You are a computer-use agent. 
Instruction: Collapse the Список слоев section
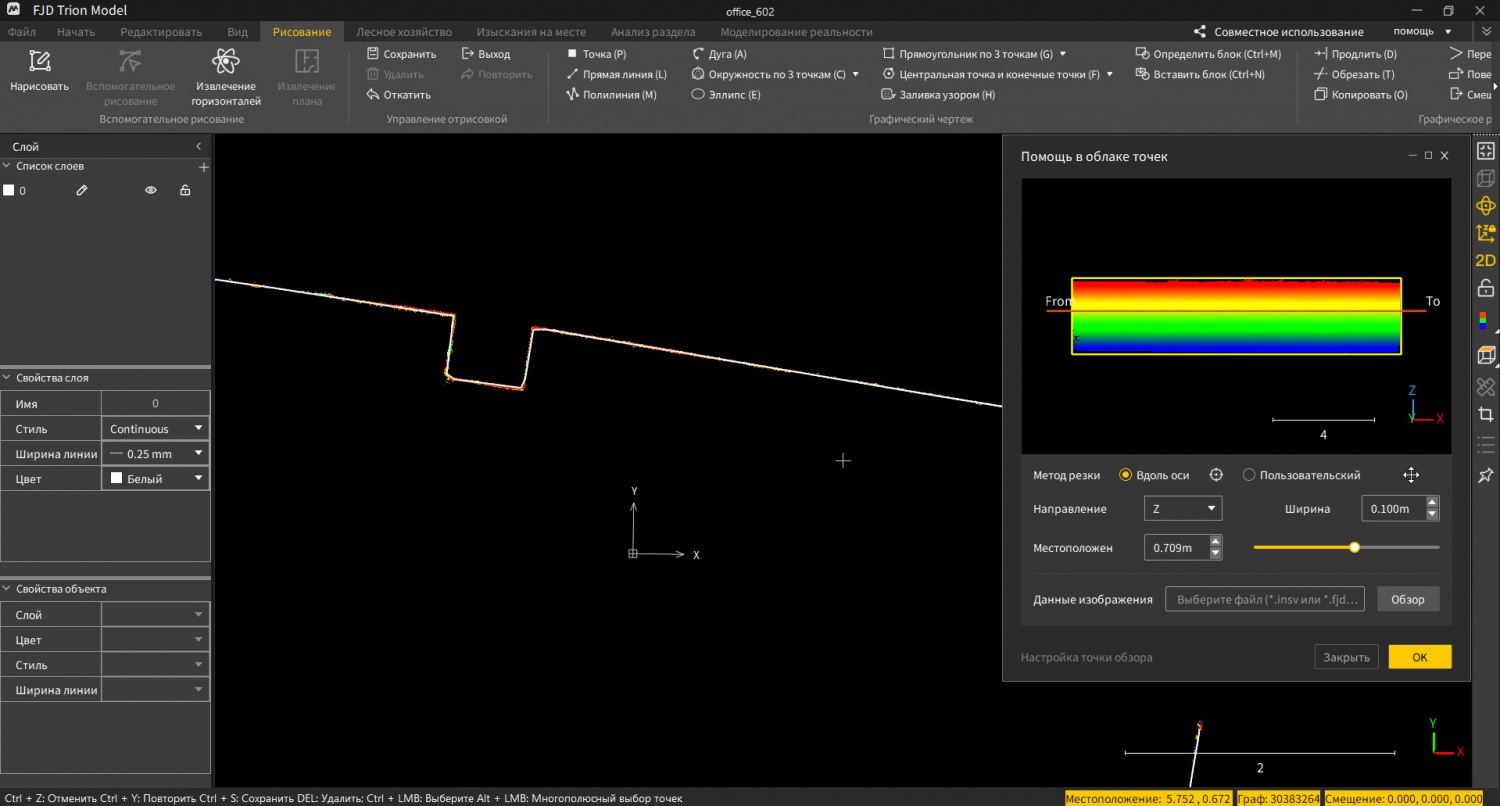(8, 167)
